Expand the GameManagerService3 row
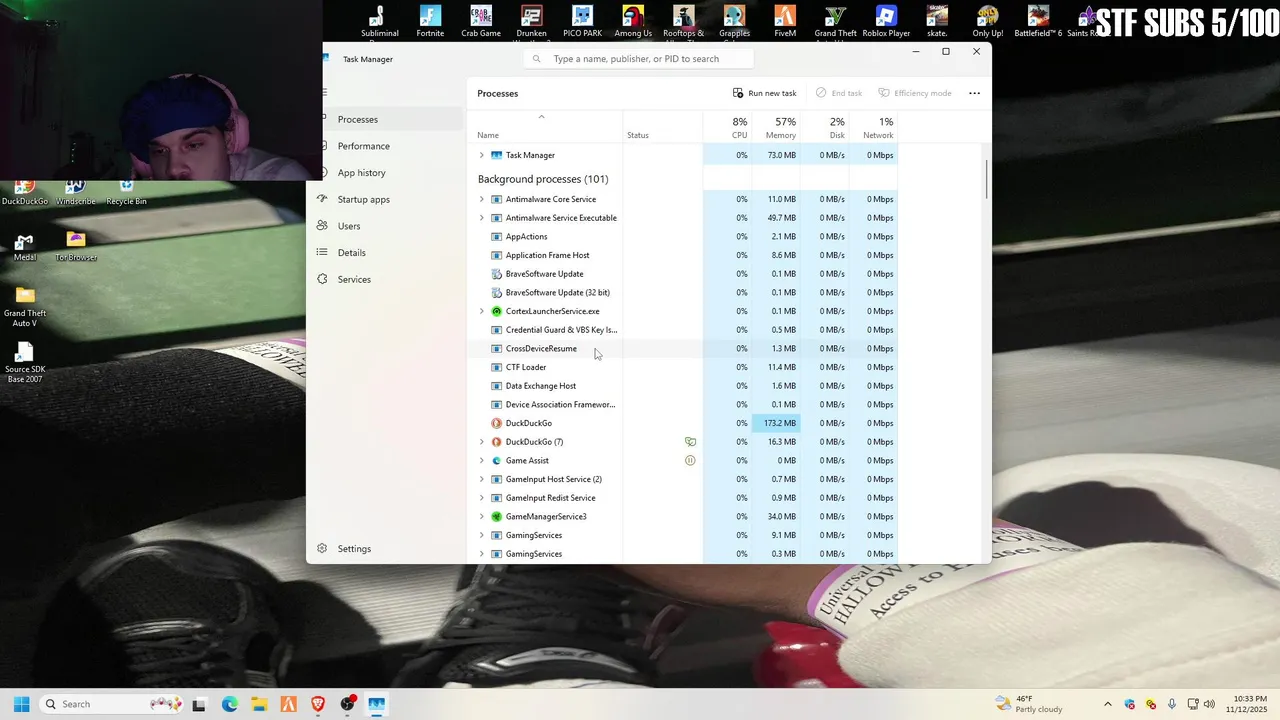 (x=481, y=517)
